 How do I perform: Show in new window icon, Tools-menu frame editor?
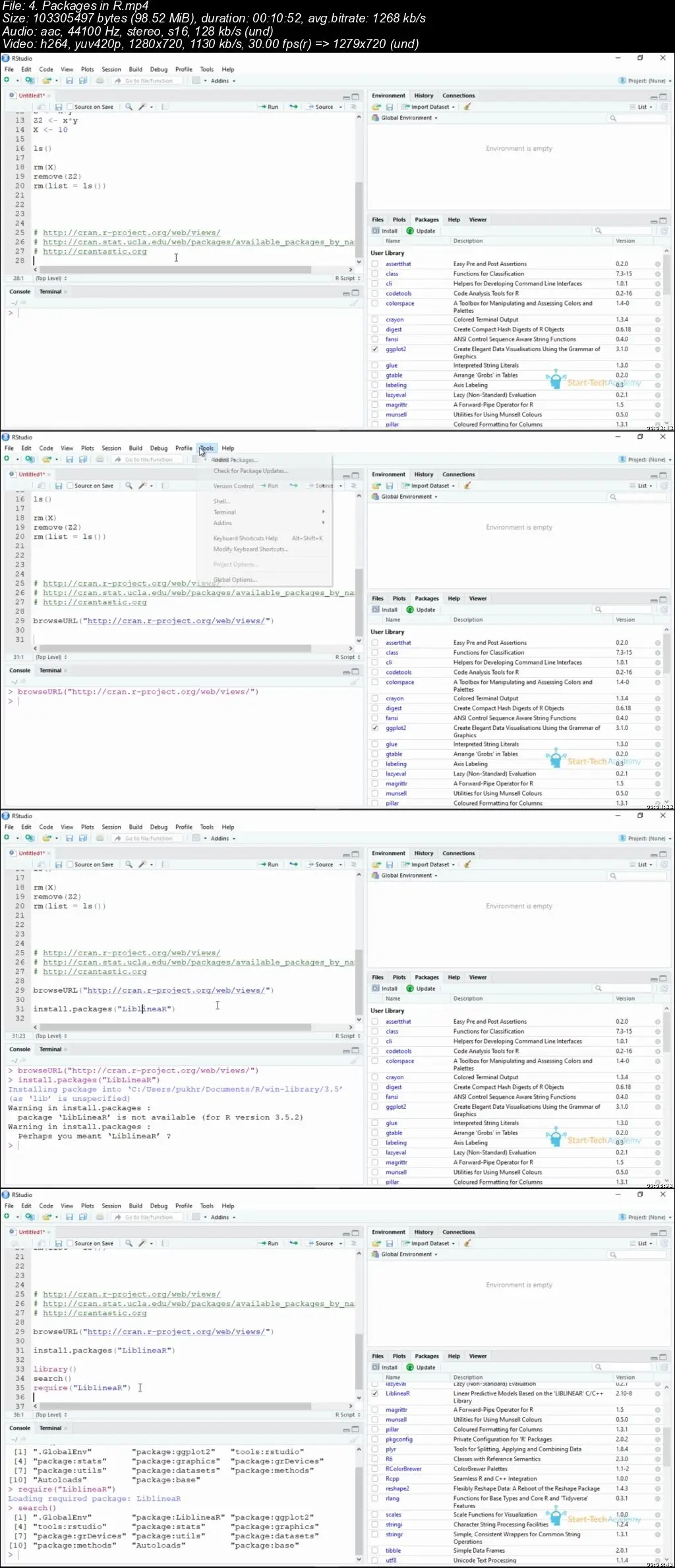coord(42,486)
